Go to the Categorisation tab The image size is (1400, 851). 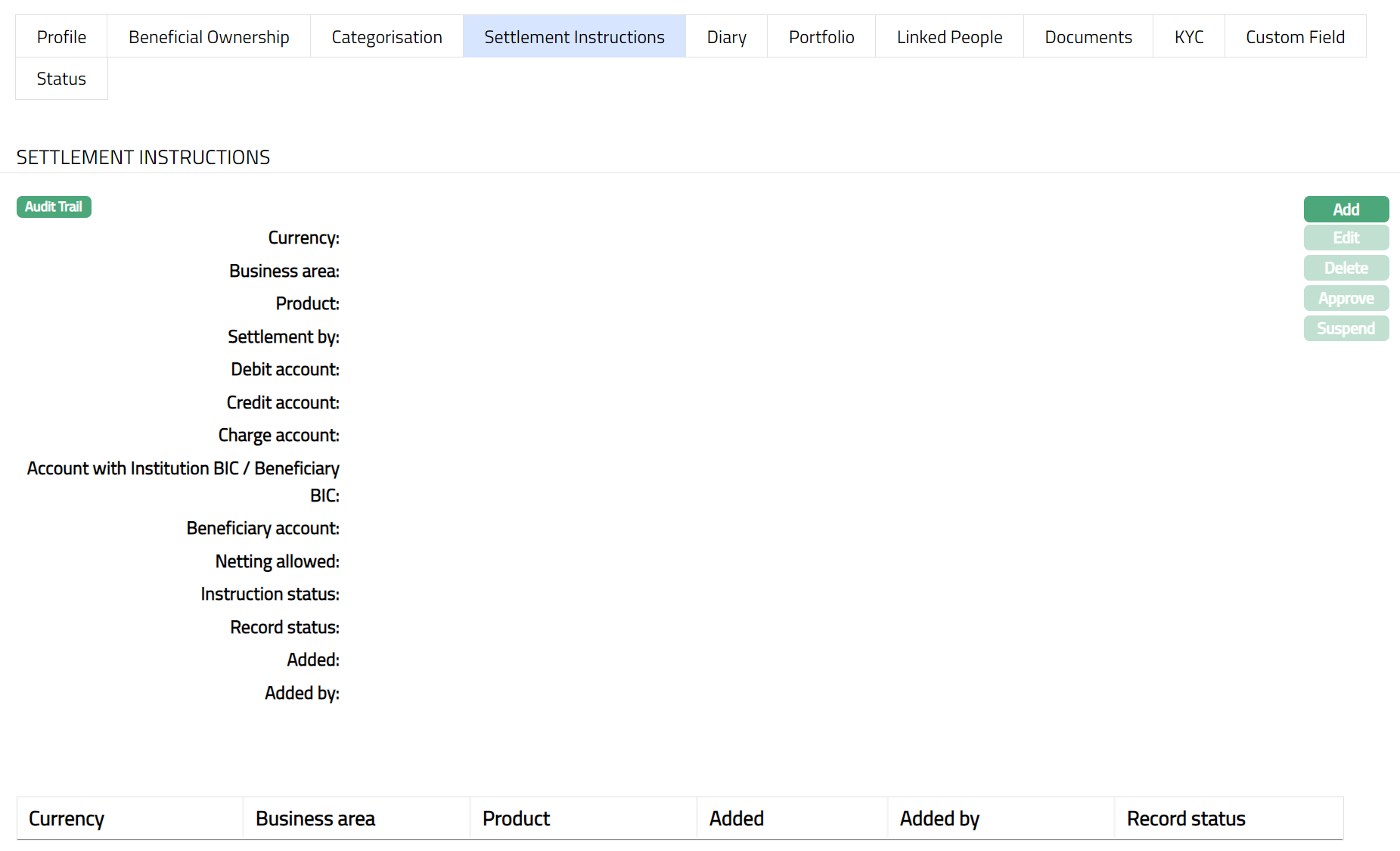pos(386,37)
